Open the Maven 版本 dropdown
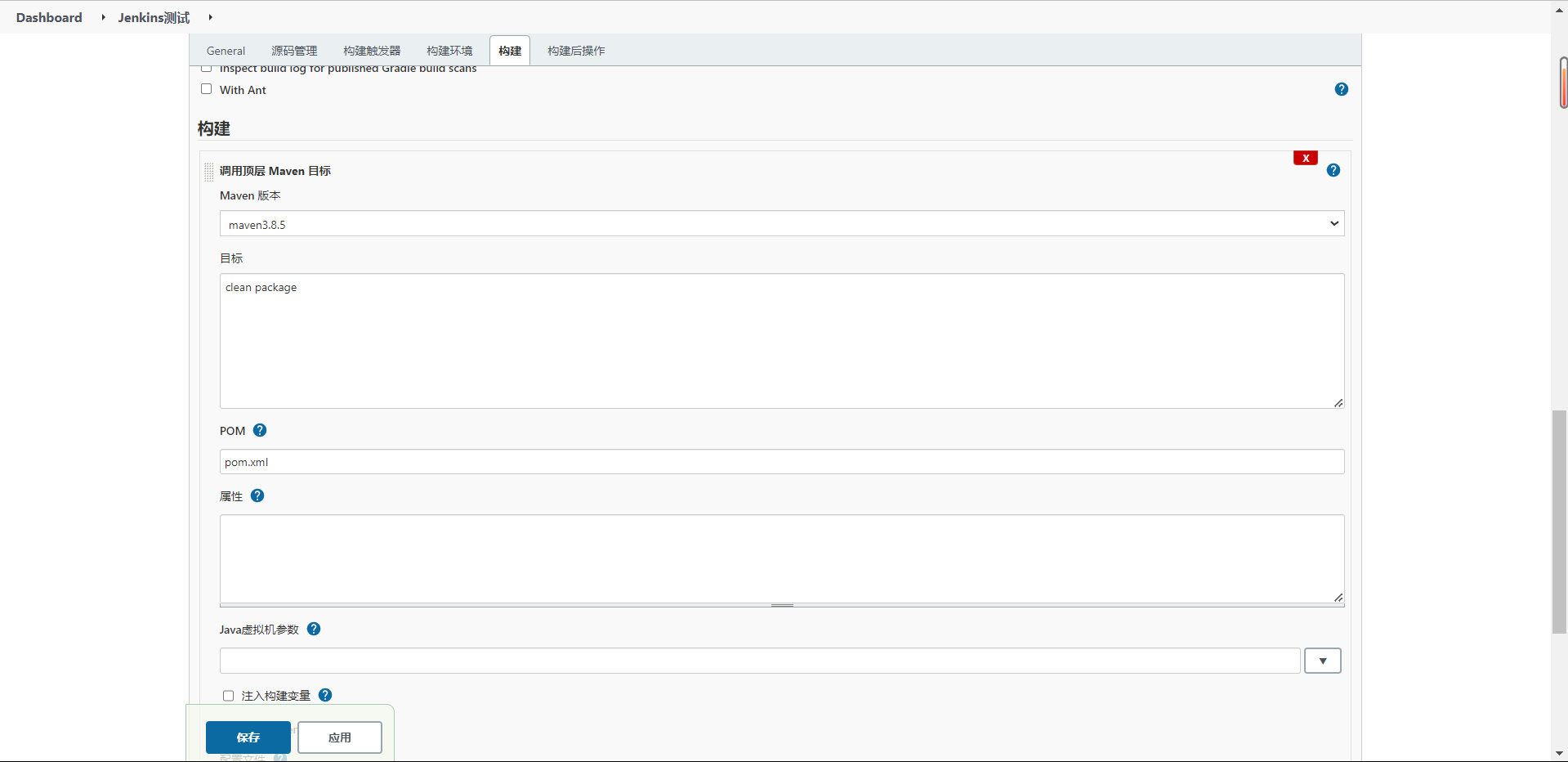 tap(781, 224)
